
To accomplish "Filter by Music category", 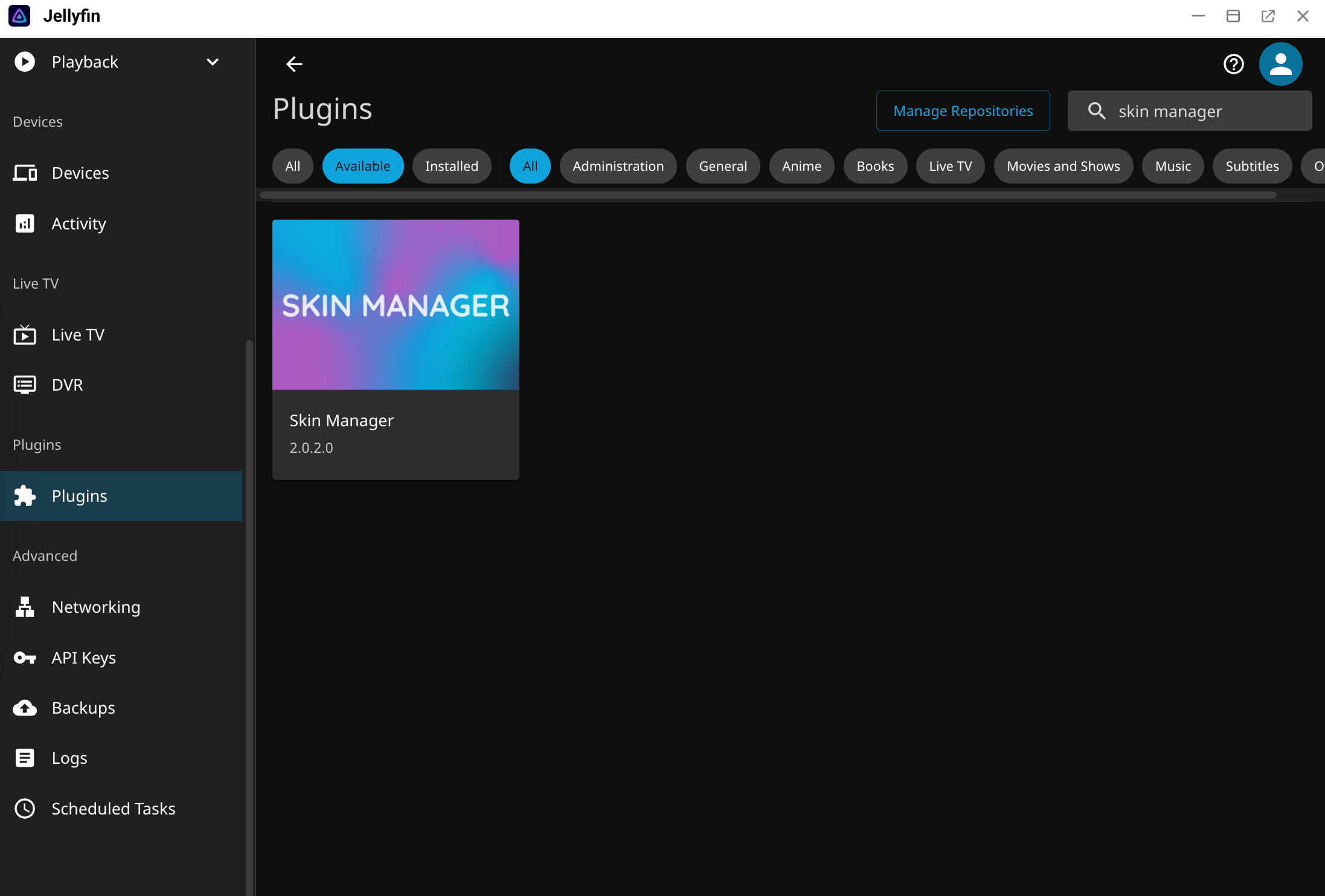I will pos(1173,166).
